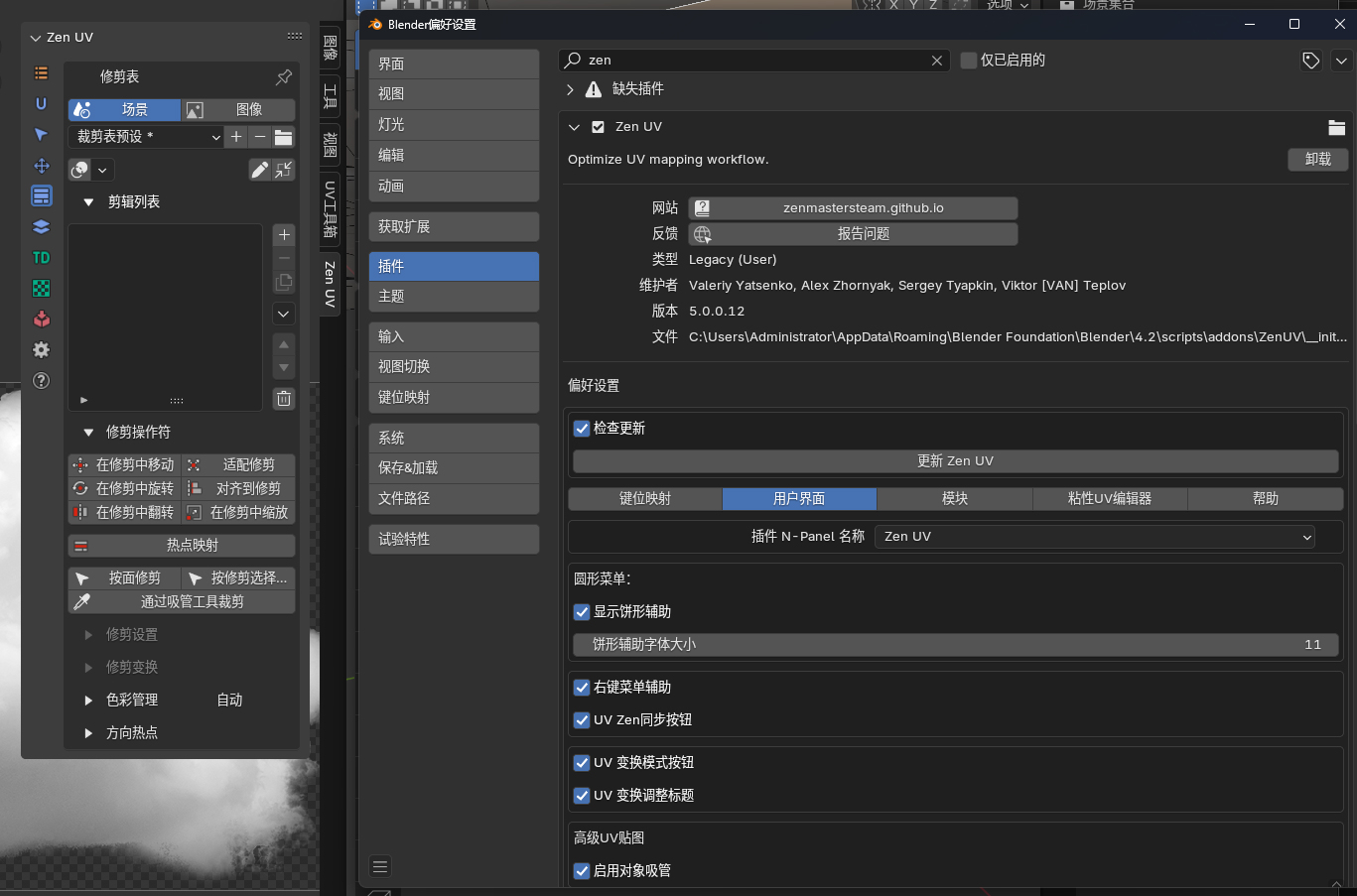Click the 卸载 uninstall button
The height and width of the screenshot is (896, 1357).
click(x=1318, y=160)
